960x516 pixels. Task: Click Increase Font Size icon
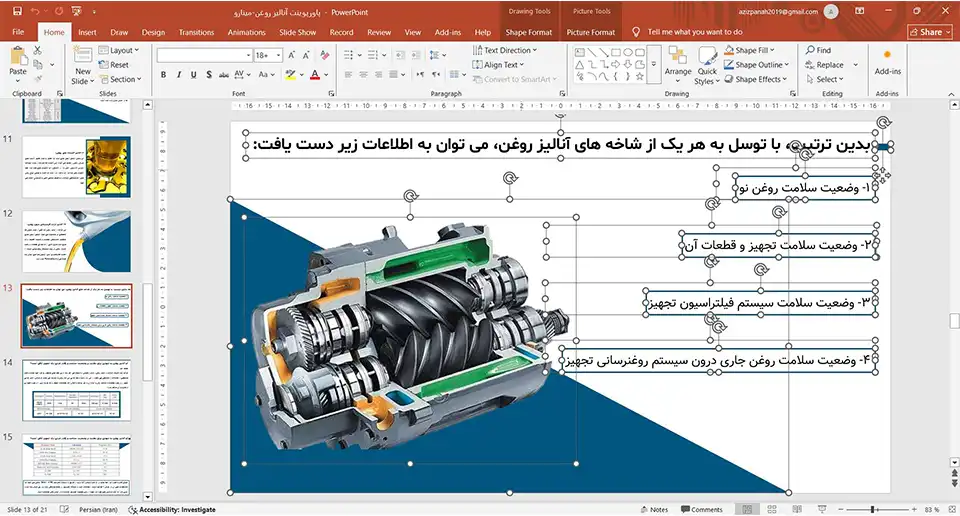(292, 55)
